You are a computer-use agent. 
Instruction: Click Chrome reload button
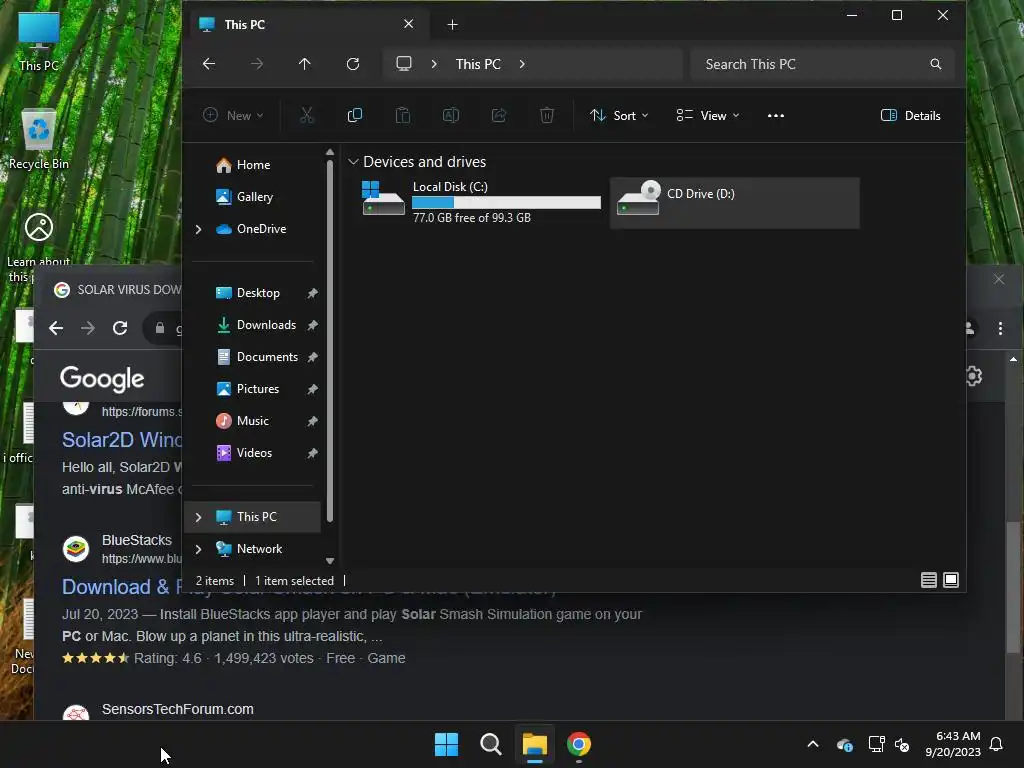[x=120, y=328]
